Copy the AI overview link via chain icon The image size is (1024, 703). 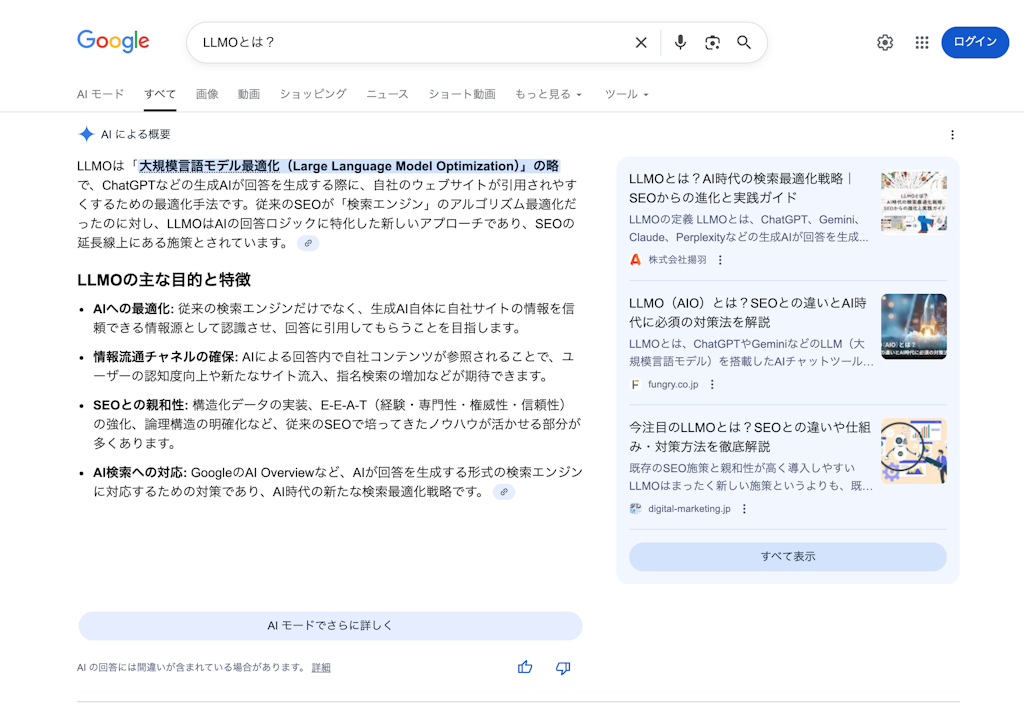[x=309, y=242]
